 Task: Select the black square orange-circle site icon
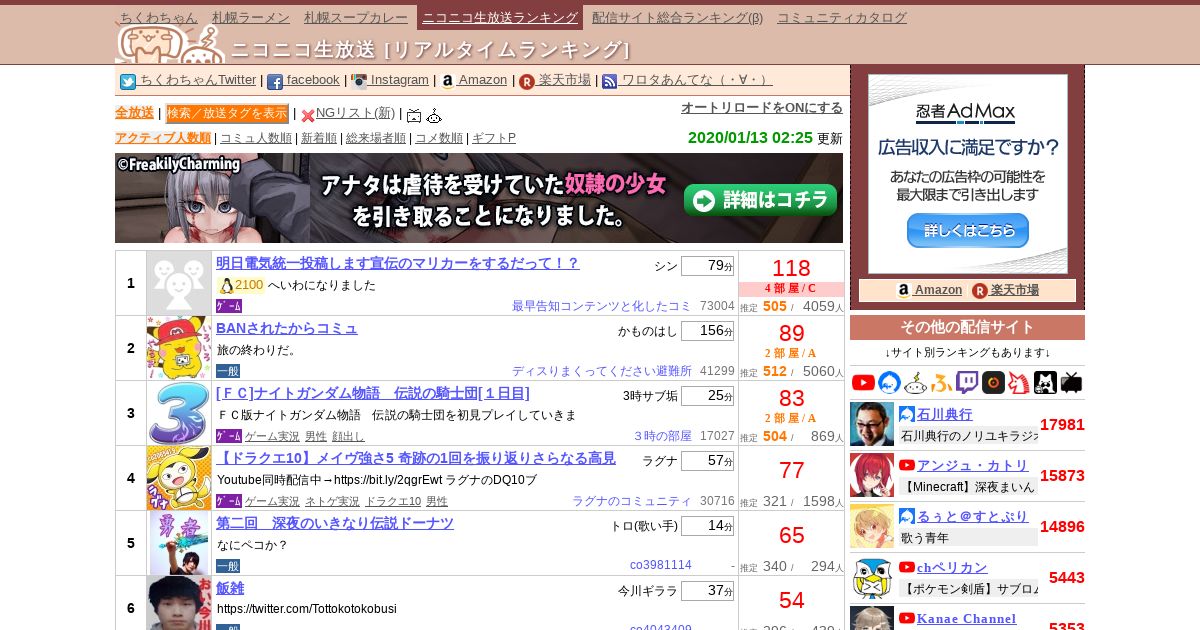pyautogui.click(x=993, y=382)
